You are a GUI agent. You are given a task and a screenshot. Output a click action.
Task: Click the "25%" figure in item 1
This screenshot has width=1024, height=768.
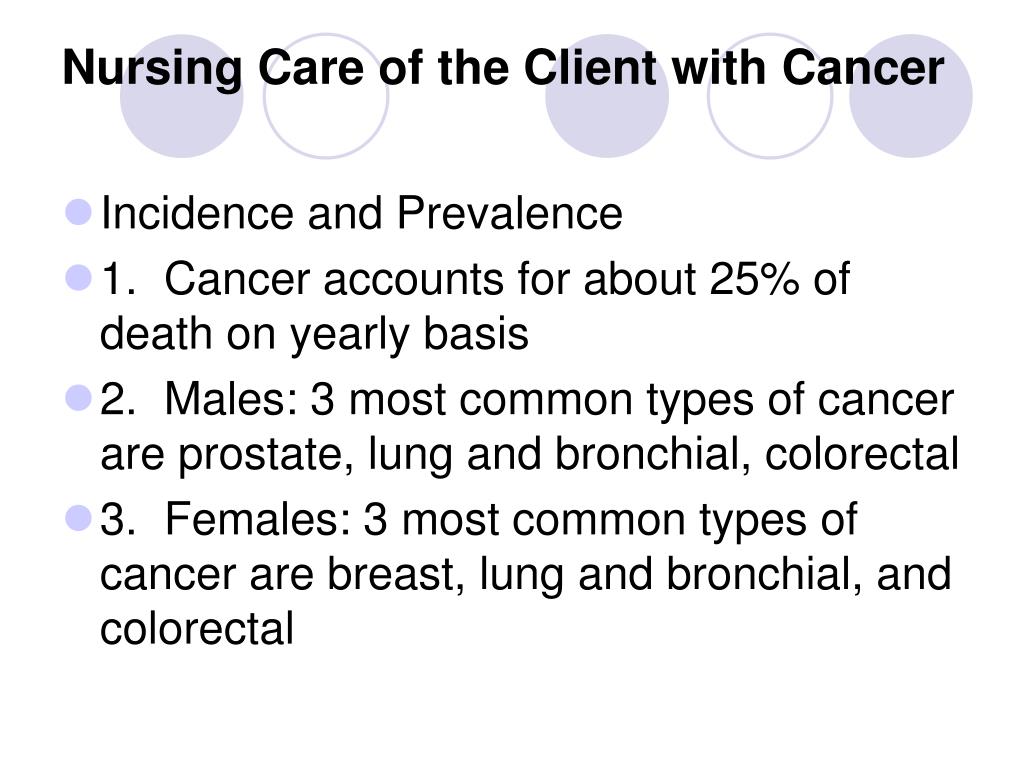[x=754, y=279]
